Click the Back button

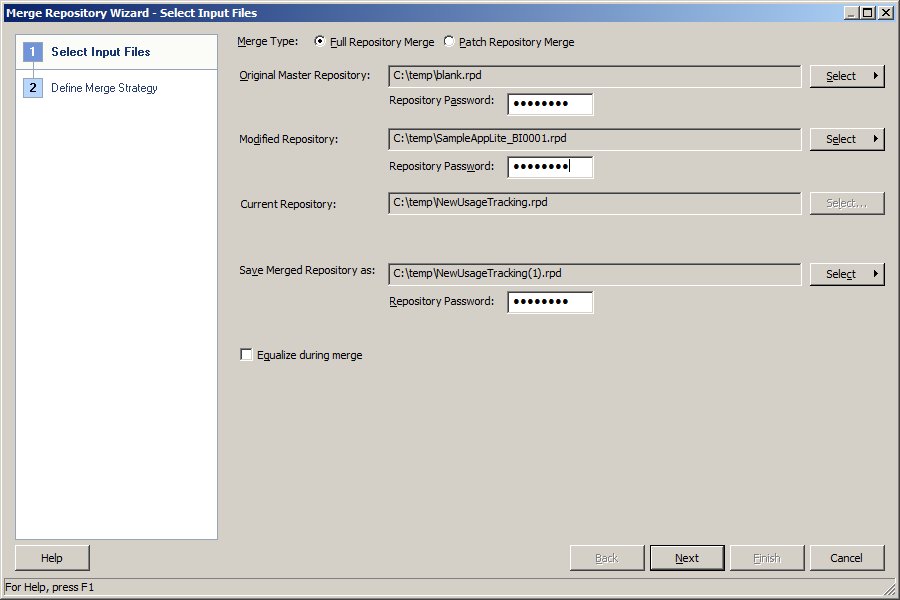coord(607,558)
